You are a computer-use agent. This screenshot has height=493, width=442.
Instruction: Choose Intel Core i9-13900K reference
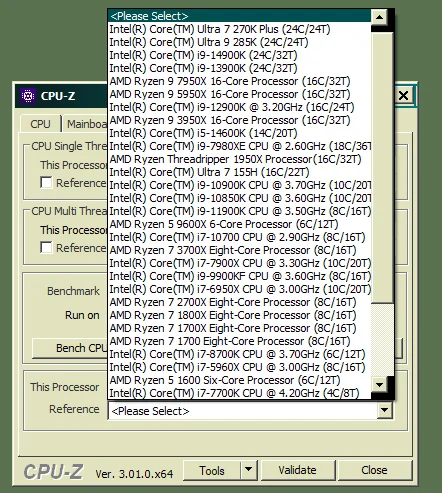239,68
